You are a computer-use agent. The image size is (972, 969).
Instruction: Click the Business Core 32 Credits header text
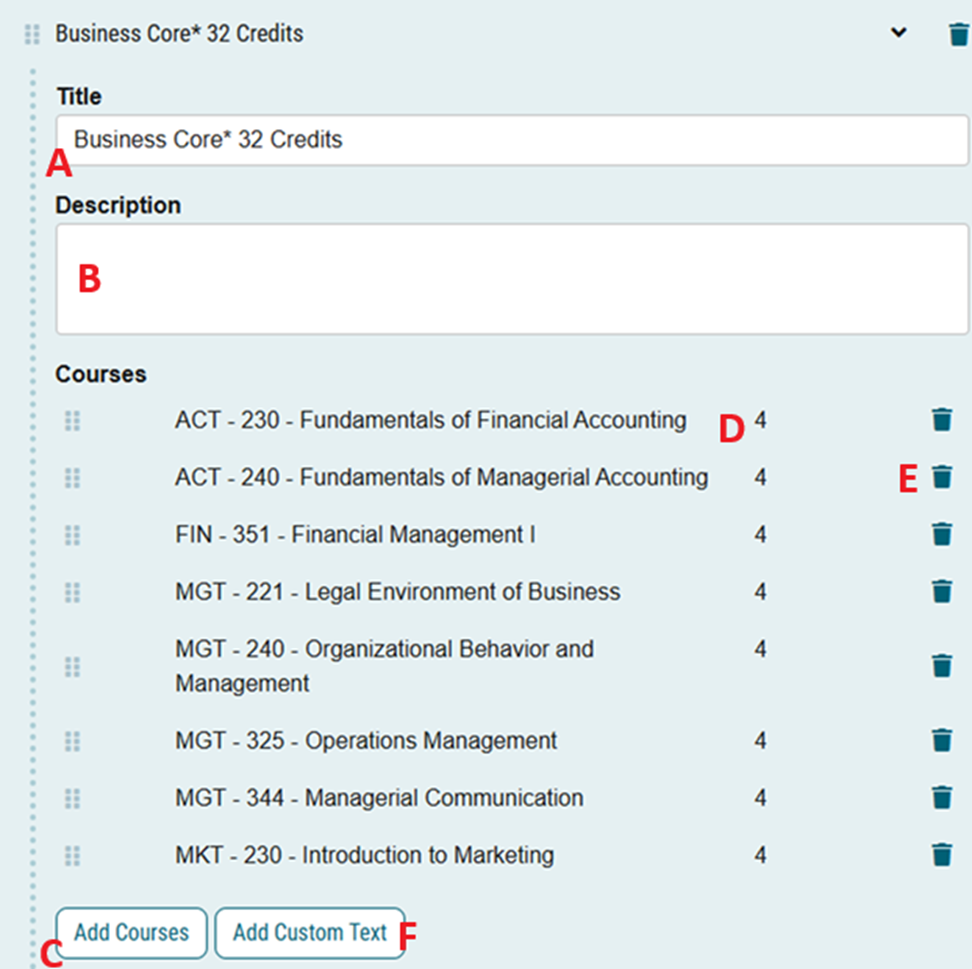[x=180, y=33]
